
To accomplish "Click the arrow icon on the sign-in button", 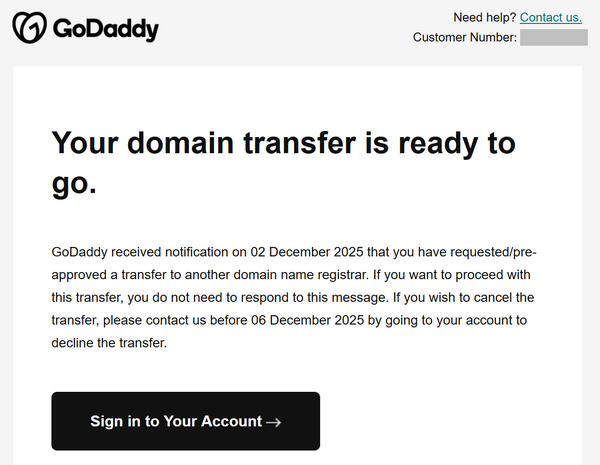I will tap(274, 422).
